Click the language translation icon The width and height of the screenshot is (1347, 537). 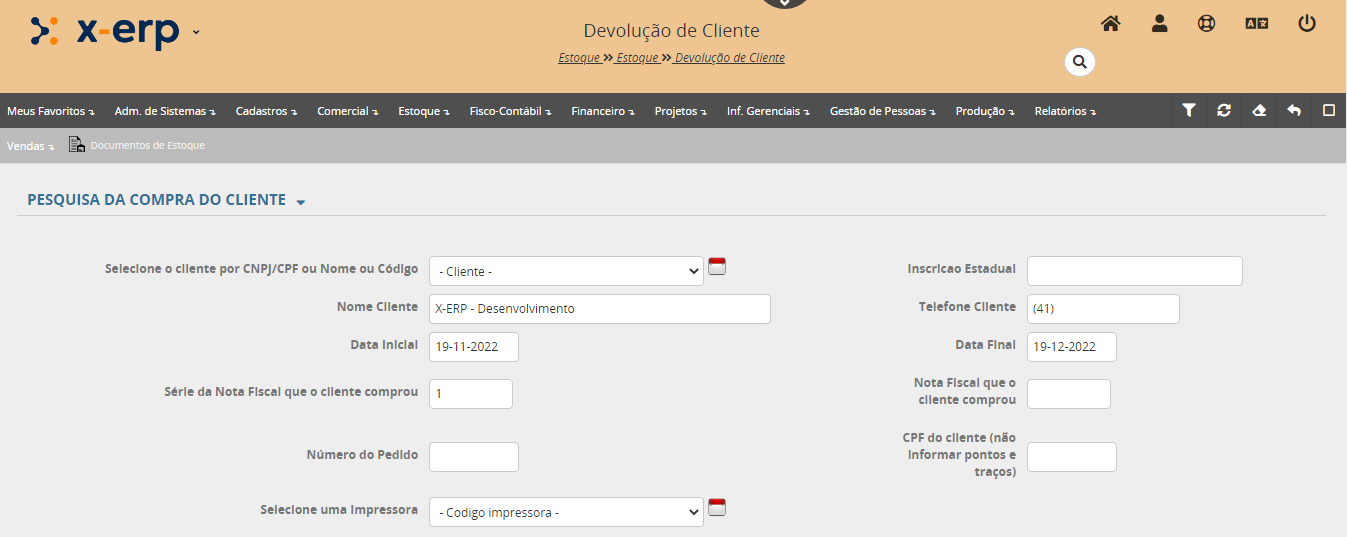pos(1256,24)
